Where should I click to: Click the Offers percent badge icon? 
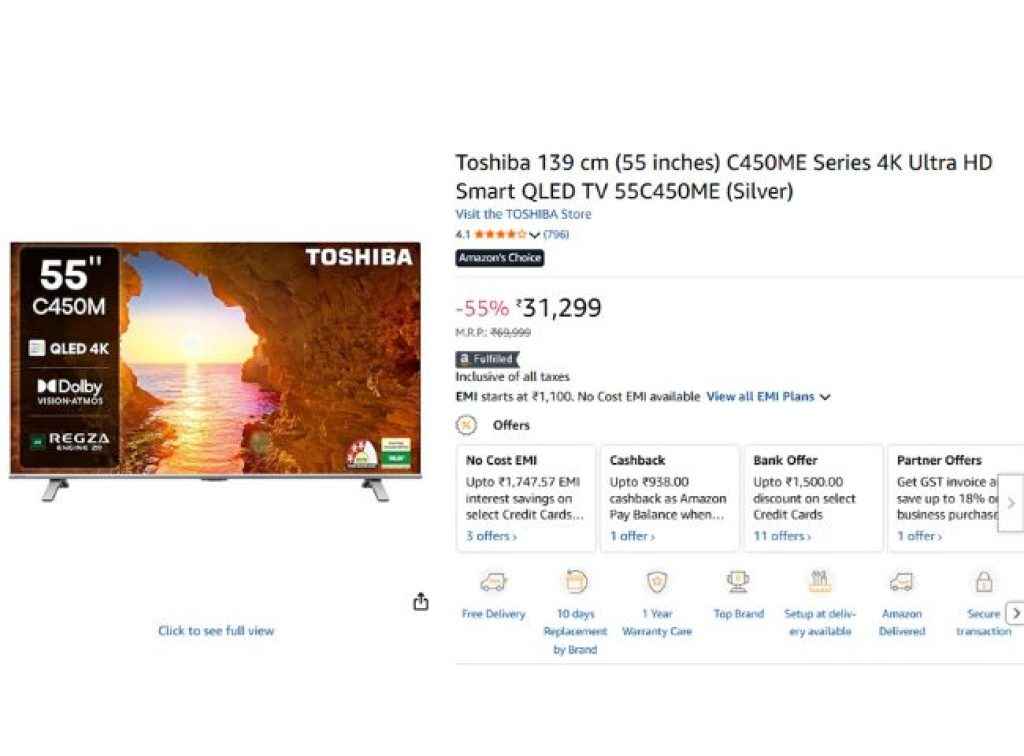pos(465,425)
